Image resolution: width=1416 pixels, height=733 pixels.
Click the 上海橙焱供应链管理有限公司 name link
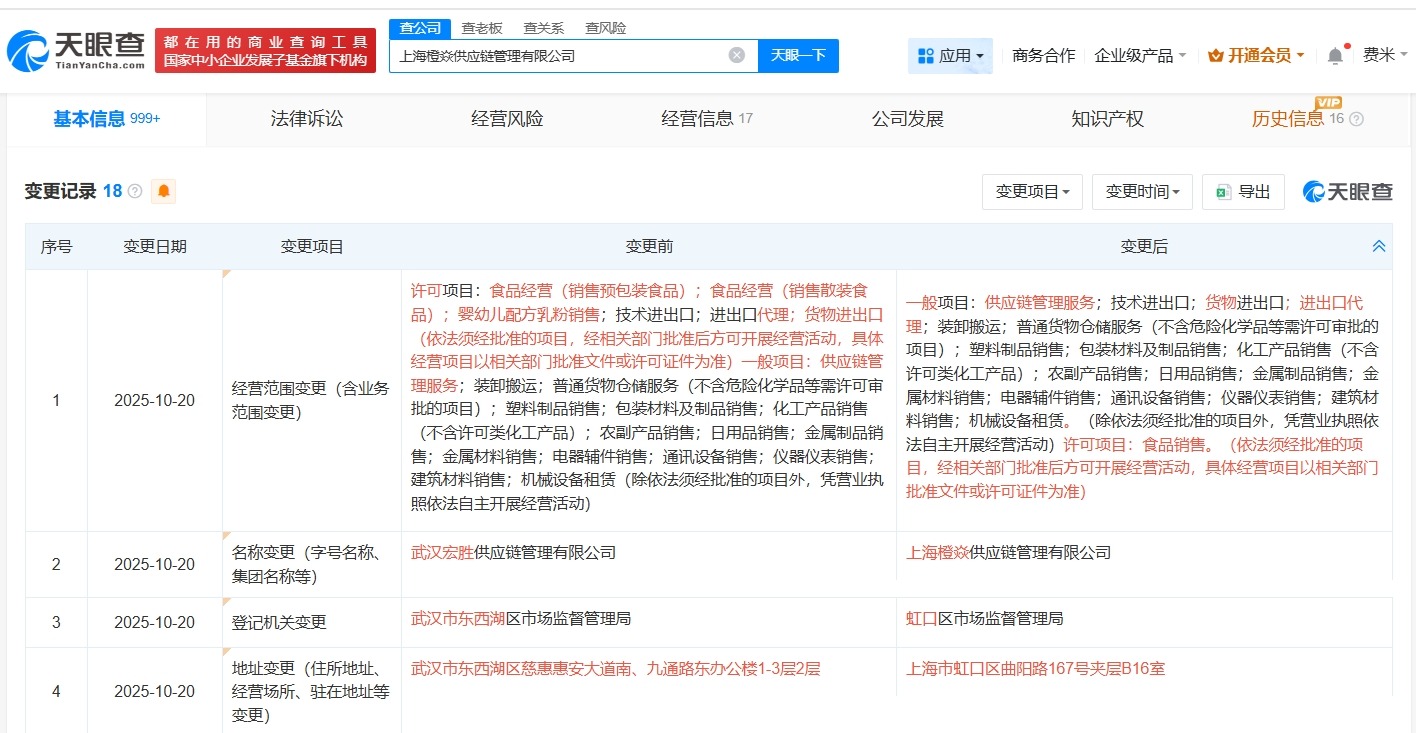coord(1010,551)
